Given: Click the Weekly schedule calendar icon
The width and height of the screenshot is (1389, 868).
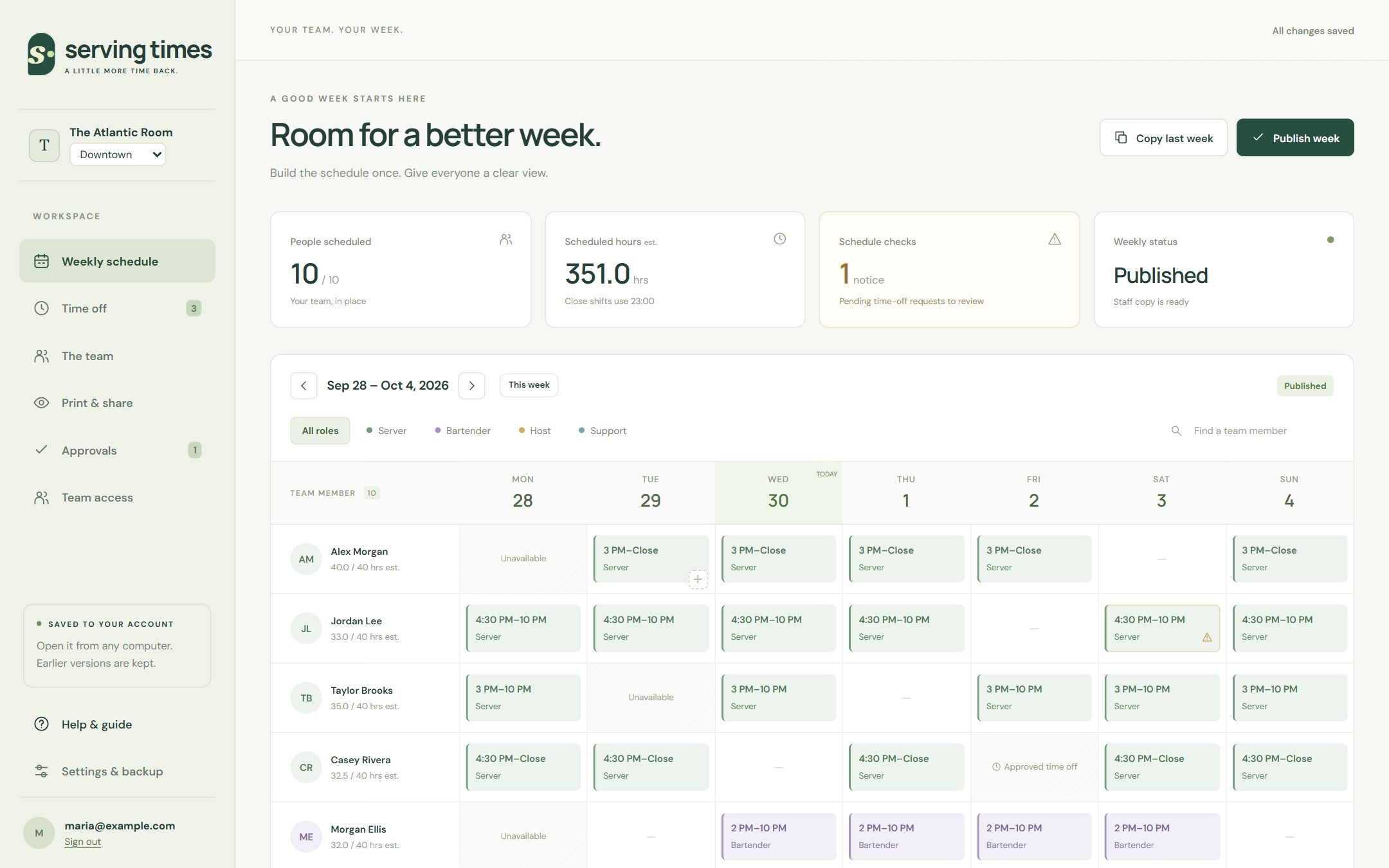Looking at the screenshot, I should click(x=41, y=261).
